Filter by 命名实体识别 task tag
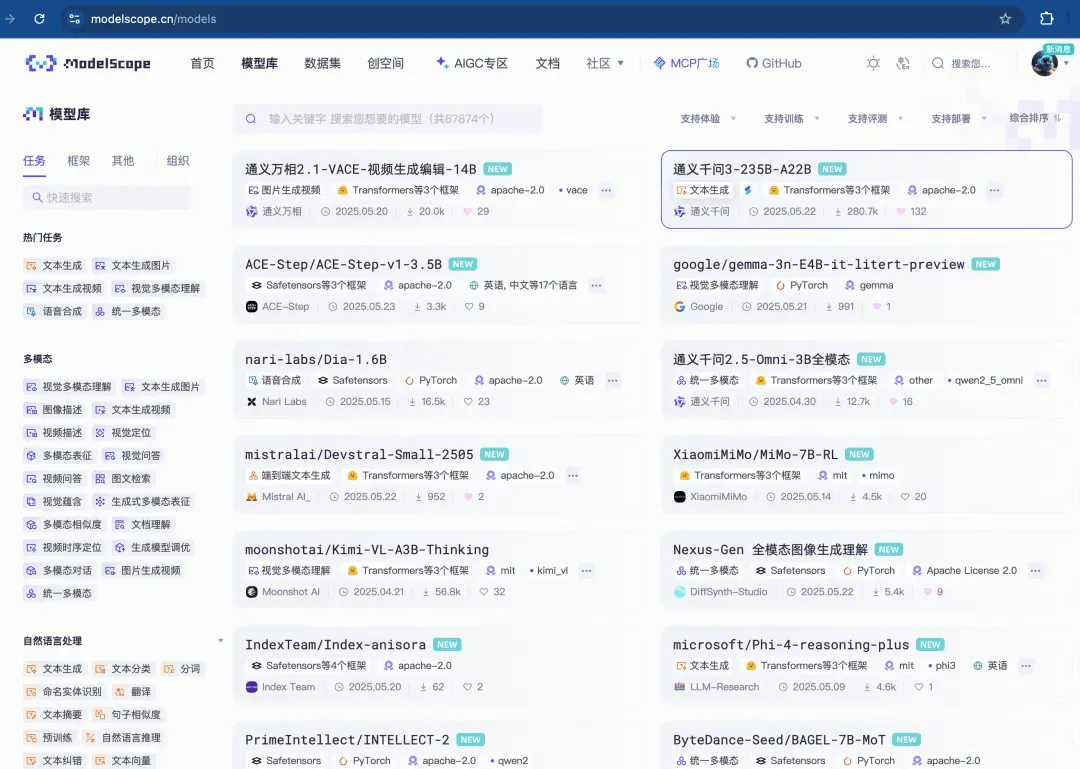1080x769 pixels. 63,691
